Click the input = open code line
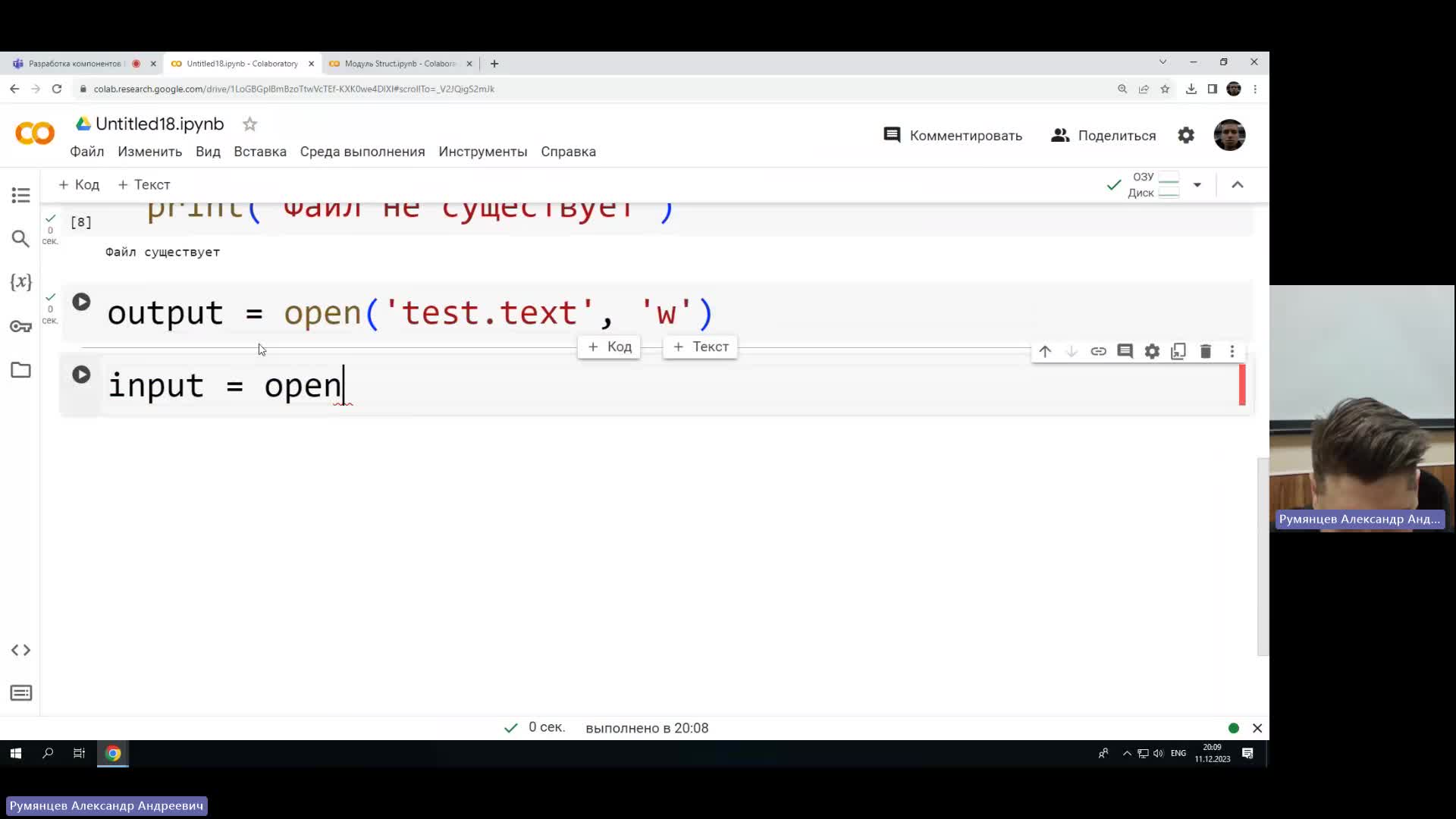1456x819 pixels. tap(226, 385)
